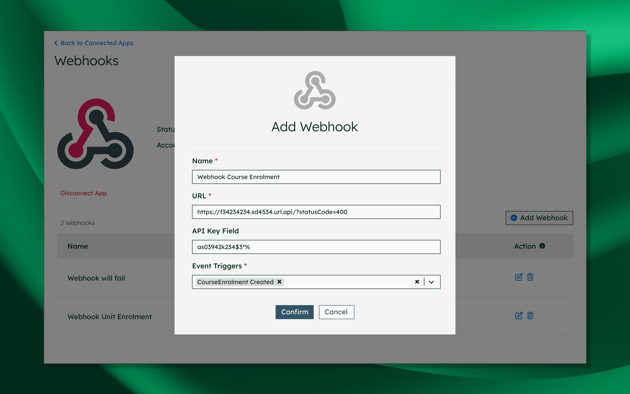Edit the 'Webhook will fail' row

519,277
